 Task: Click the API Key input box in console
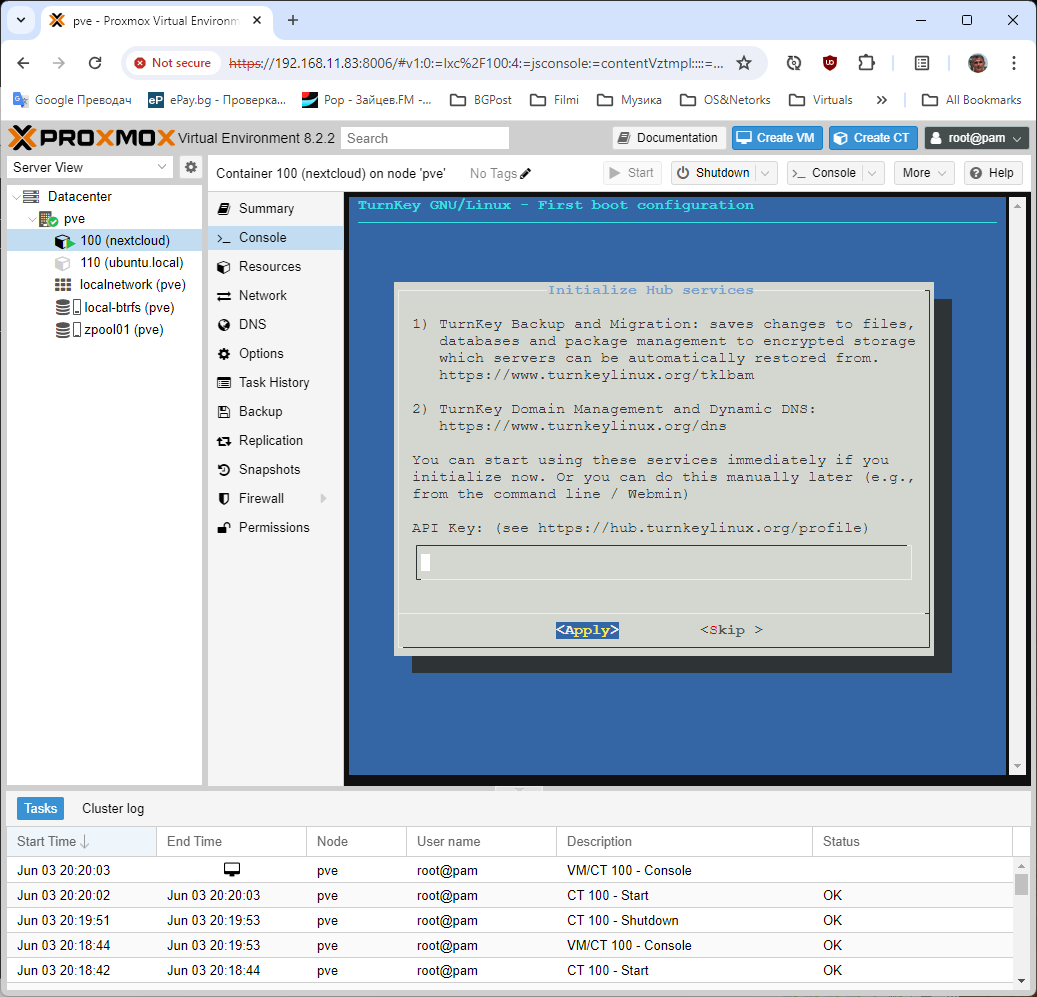click(x=663, y=563)
